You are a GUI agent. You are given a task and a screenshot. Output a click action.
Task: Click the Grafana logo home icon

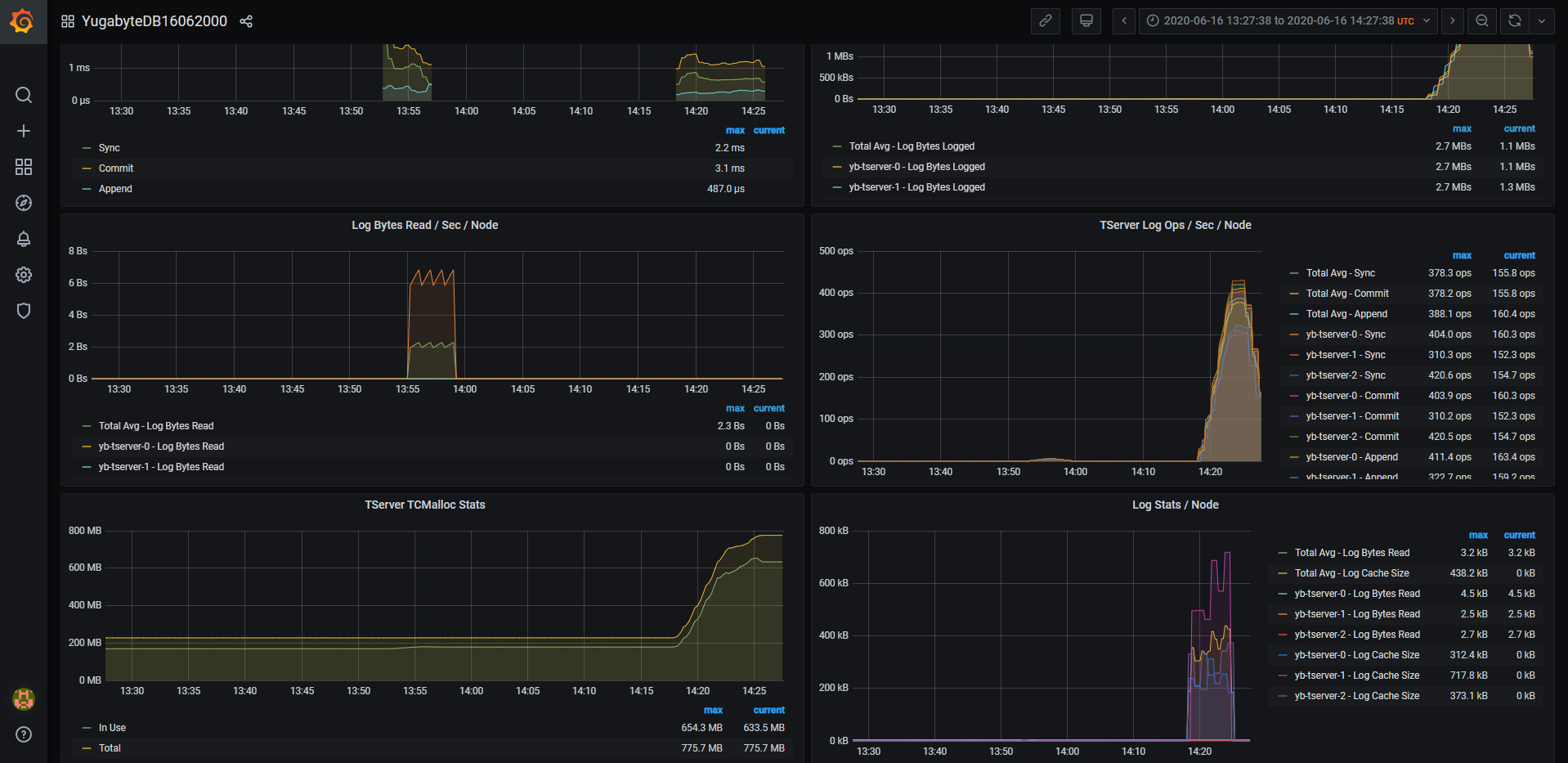[x=22, y=21]
